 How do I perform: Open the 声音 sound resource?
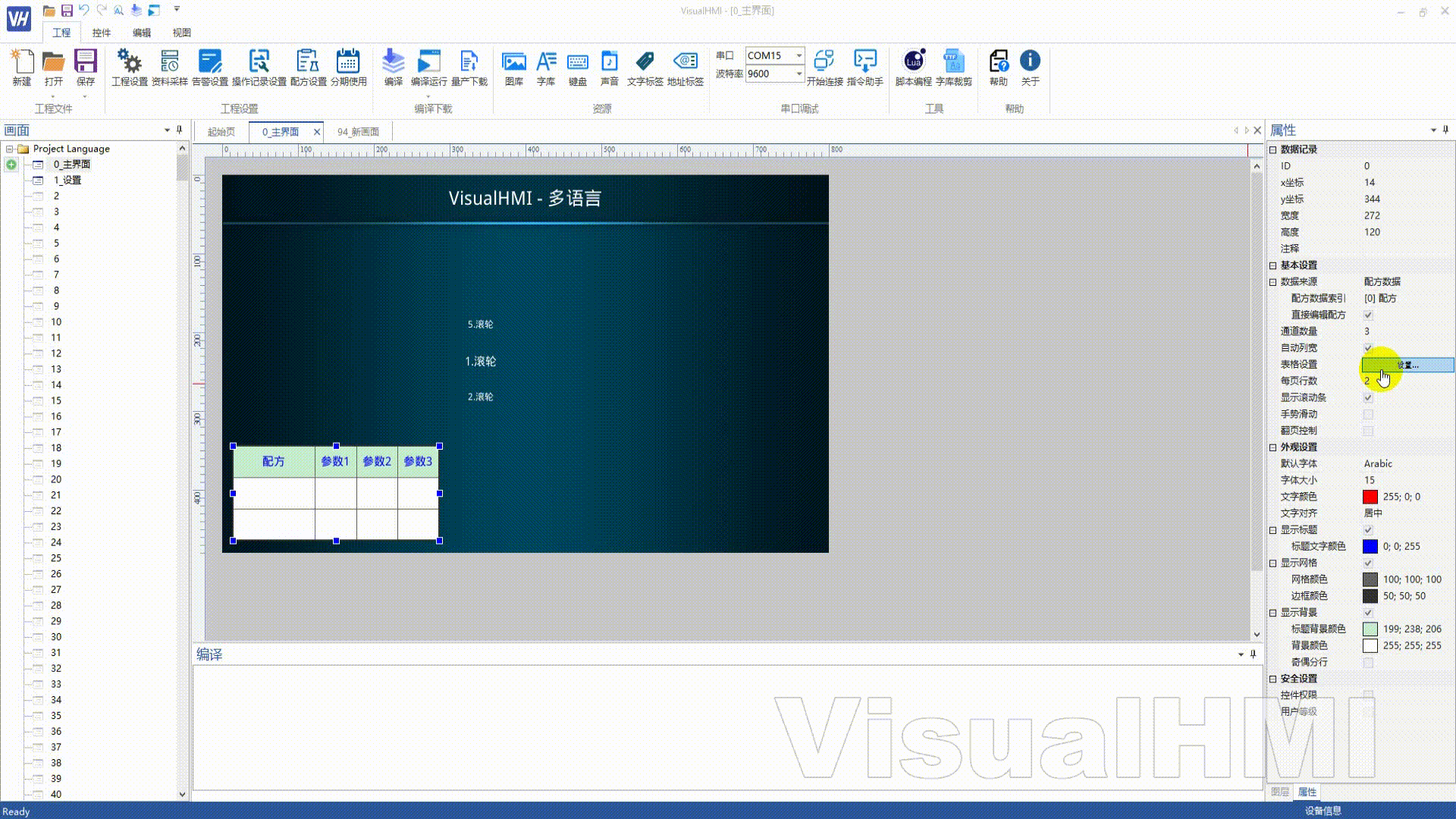point(610,67)
